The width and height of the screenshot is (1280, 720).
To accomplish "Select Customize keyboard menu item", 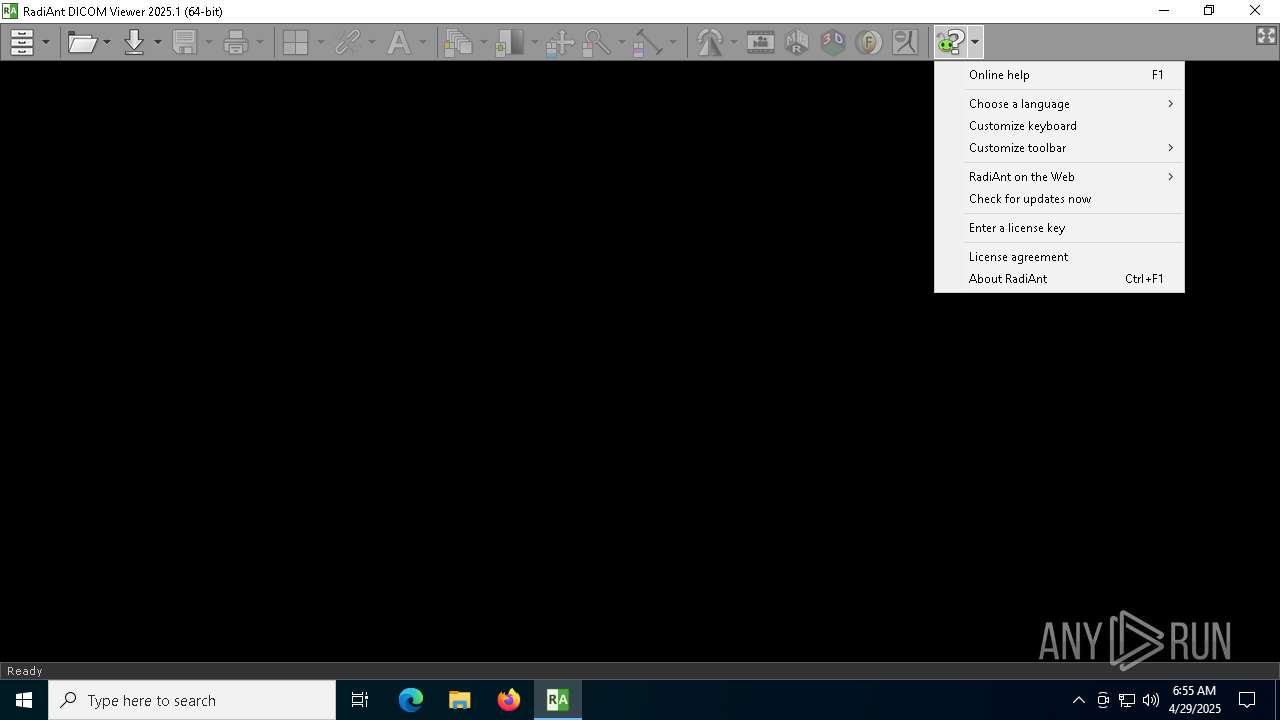I will (1059, 126).
